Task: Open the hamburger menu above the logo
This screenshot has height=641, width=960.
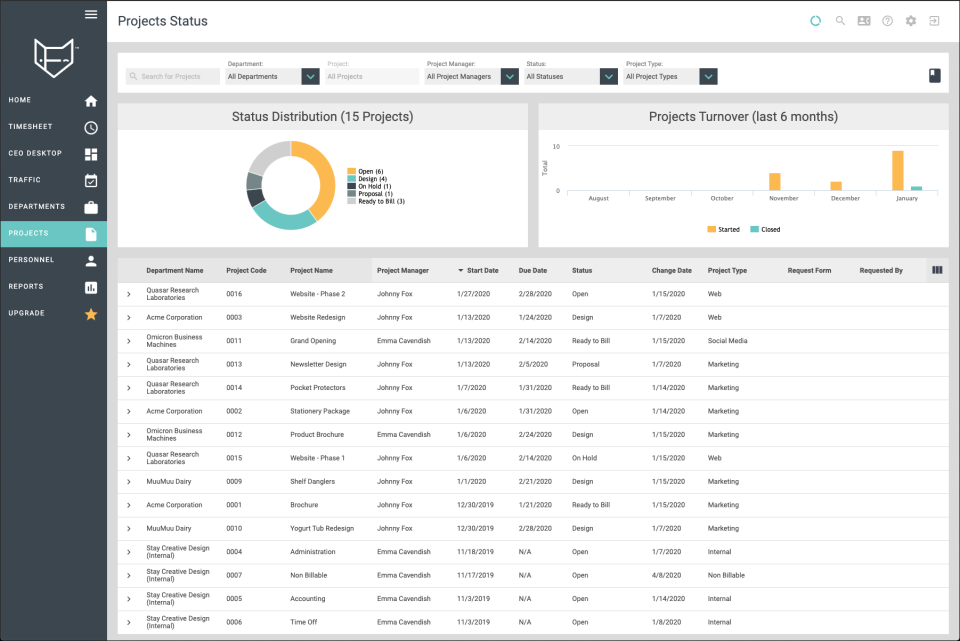Action: [91, 14]
